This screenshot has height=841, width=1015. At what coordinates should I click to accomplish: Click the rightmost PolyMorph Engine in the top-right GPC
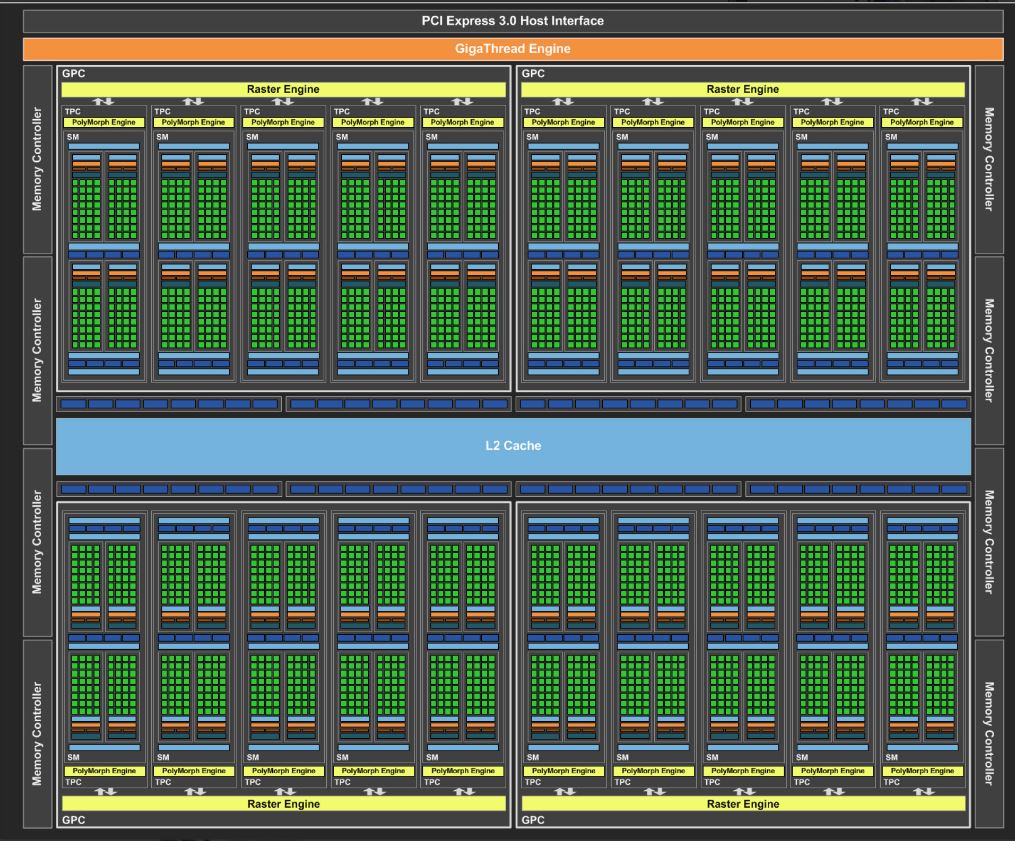[x=924, y=122]
